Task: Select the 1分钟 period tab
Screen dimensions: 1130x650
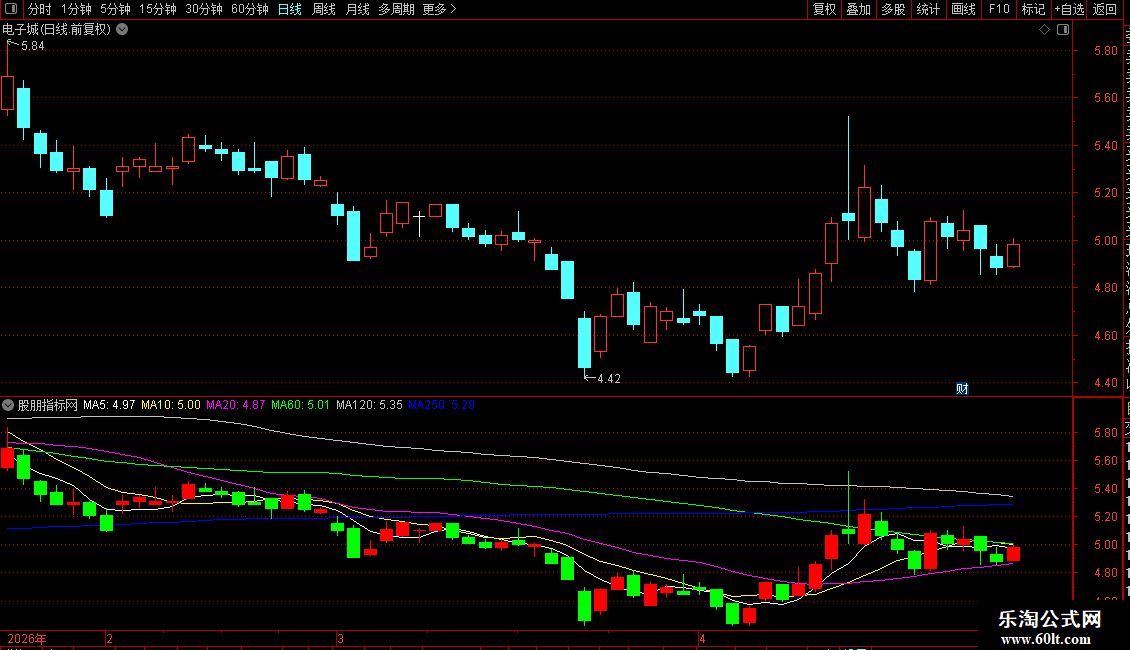Action: click(x=76, y=9)
